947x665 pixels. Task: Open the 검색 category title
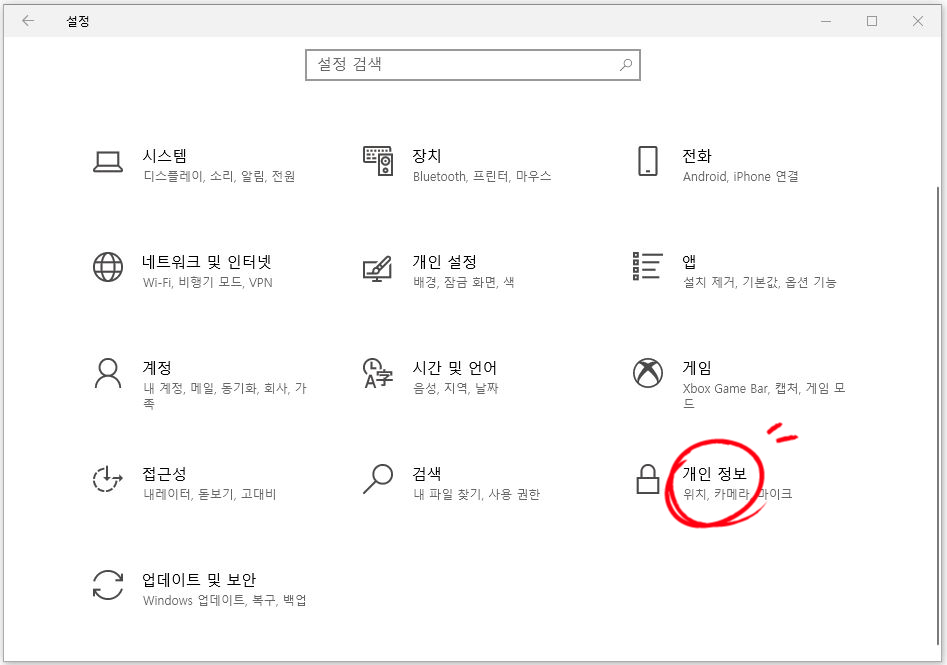pyautogui.click(x=426, y=474)
